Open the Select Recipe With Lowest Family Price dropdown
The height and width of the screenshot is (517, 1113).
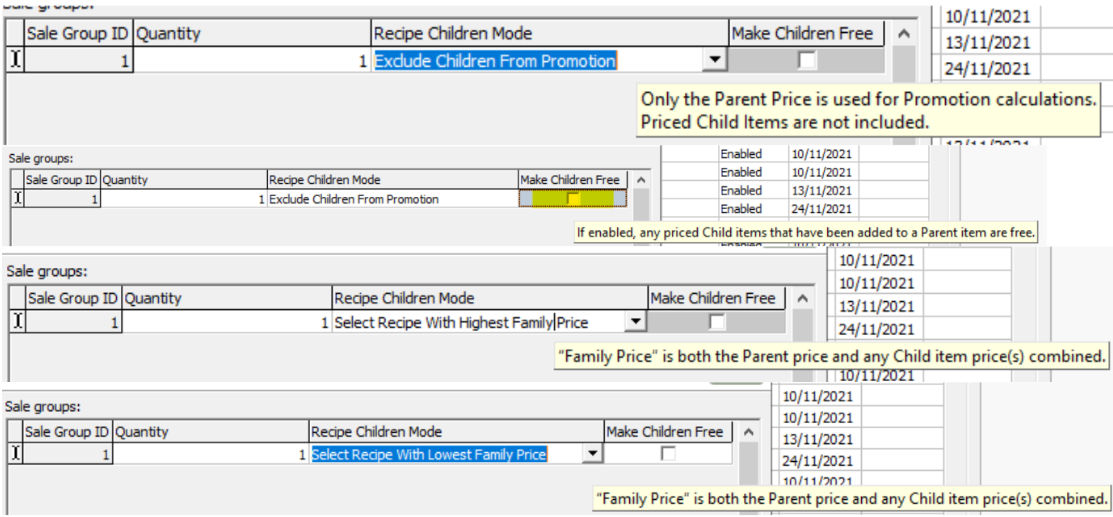pyautogui.click(x=592, y=454)
